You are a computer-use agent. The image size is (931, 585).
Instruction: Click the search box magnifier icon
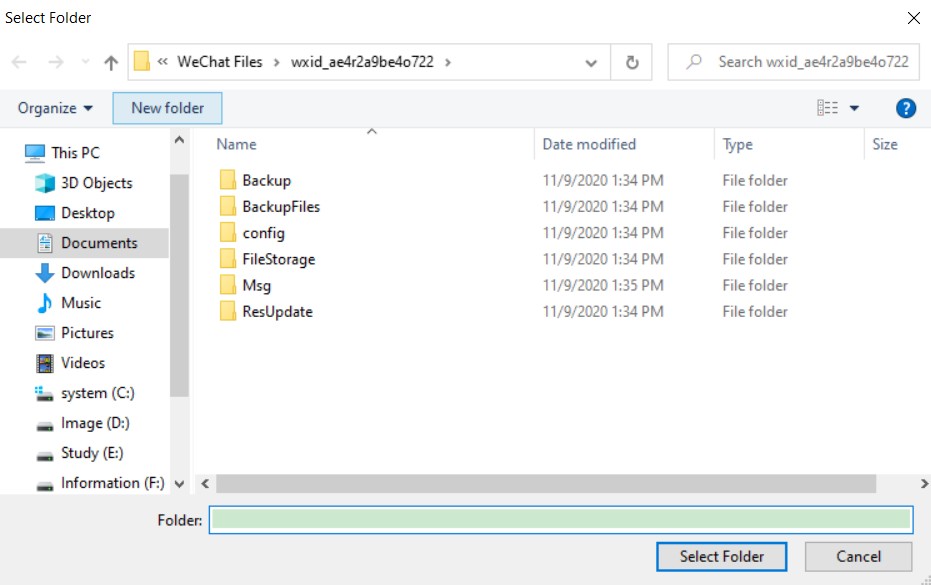tap(696, 61)
